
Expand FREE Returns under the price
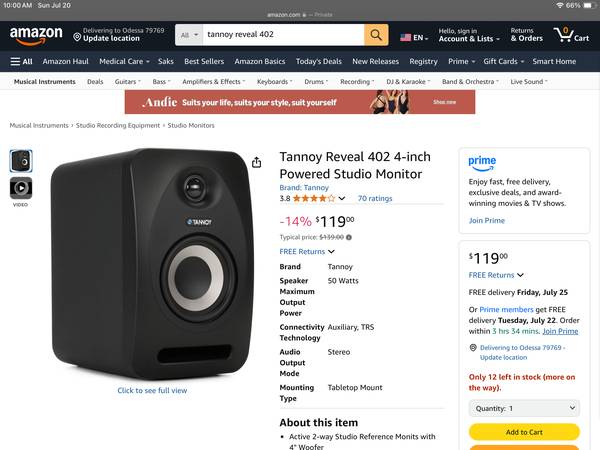(307, 251)
